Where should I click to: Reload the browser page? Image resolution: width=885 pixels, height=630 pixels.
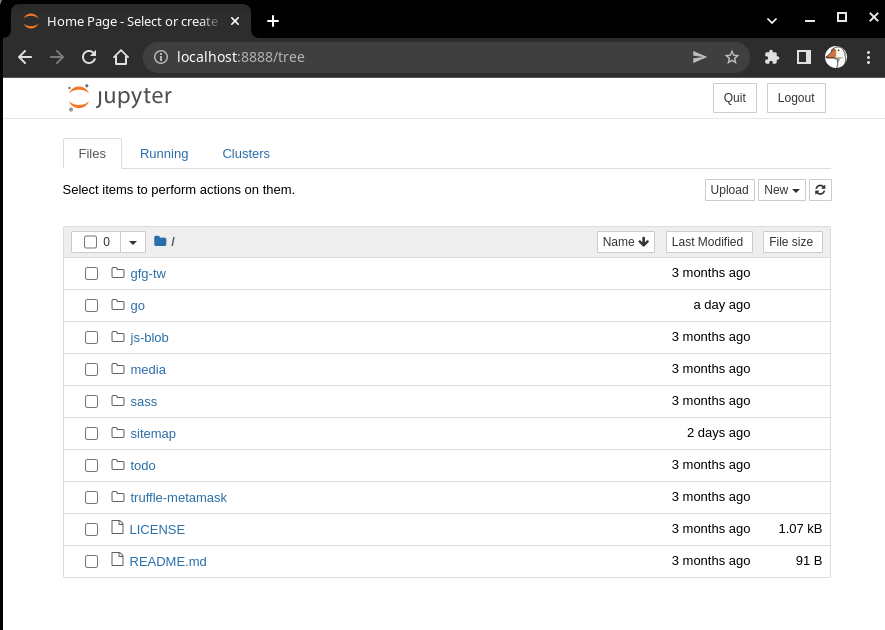point(89,57)
